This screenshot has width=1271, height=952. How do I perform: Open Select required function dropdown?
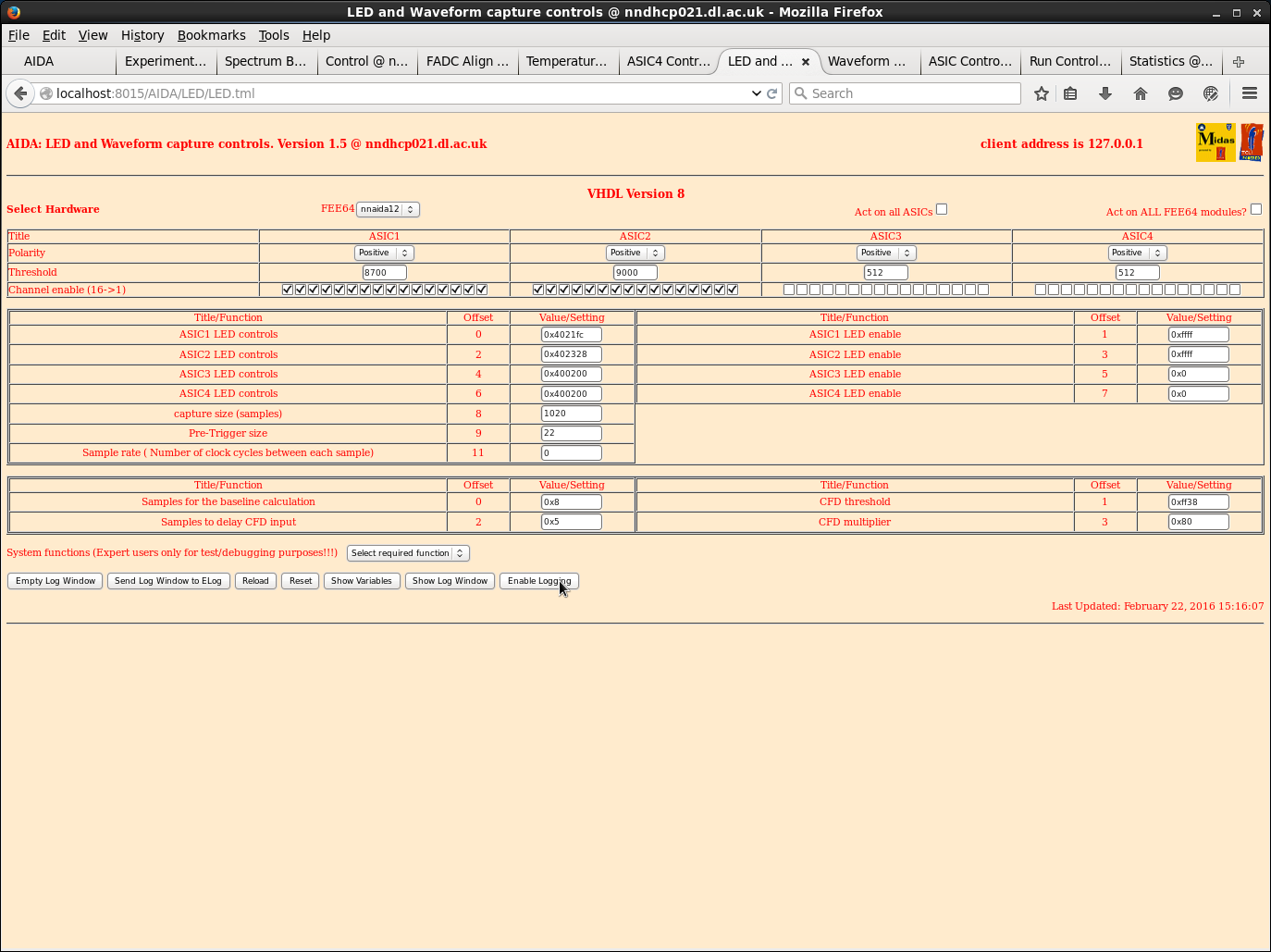(x=408, y=553)
